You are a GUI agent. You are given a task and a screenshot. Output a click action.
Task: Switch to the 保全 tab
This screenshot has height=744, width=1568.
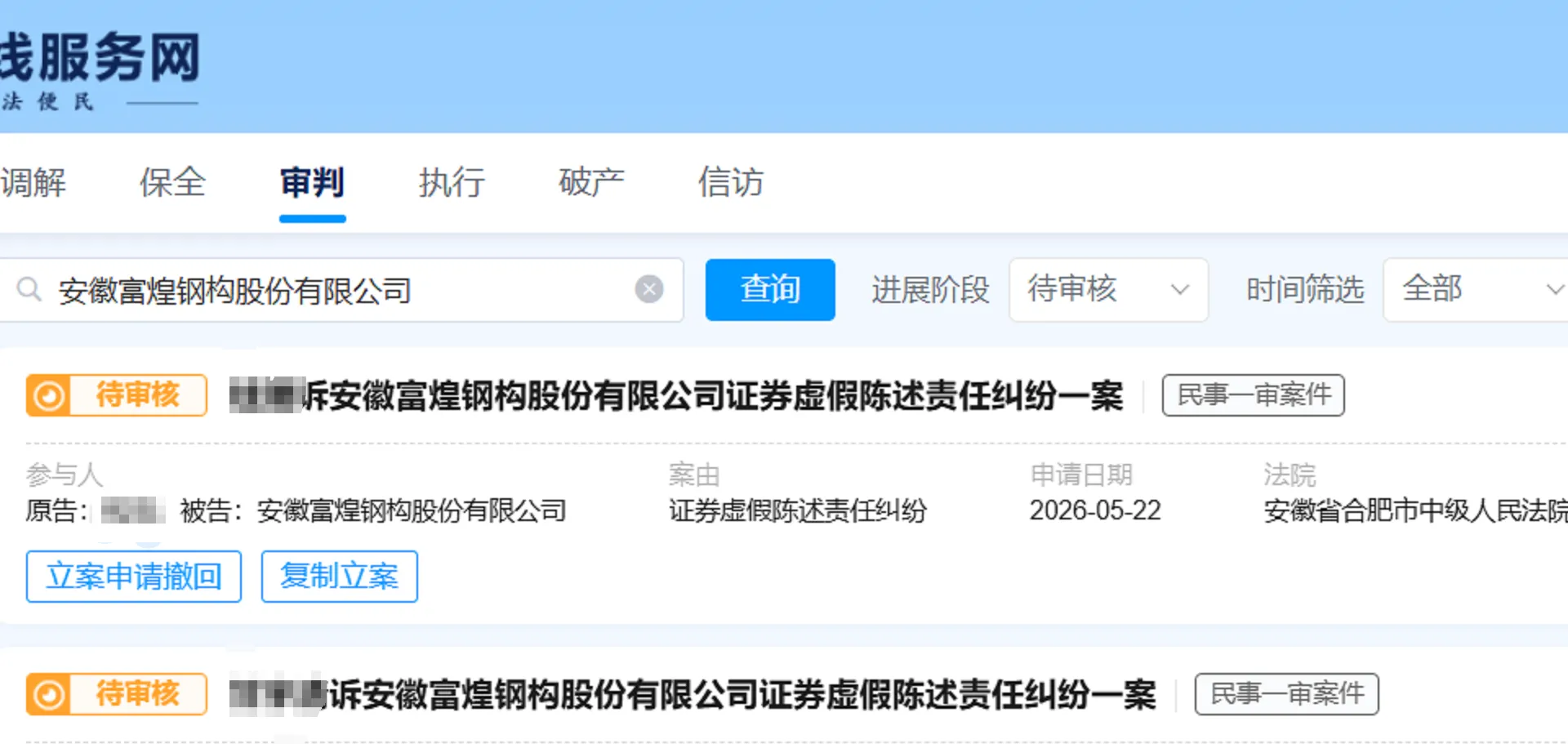172,182
